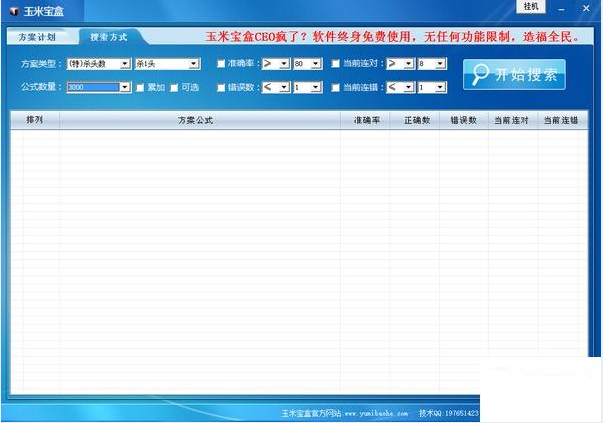Tick the 错误数 checkbox
603x423 pixels.
221,88
